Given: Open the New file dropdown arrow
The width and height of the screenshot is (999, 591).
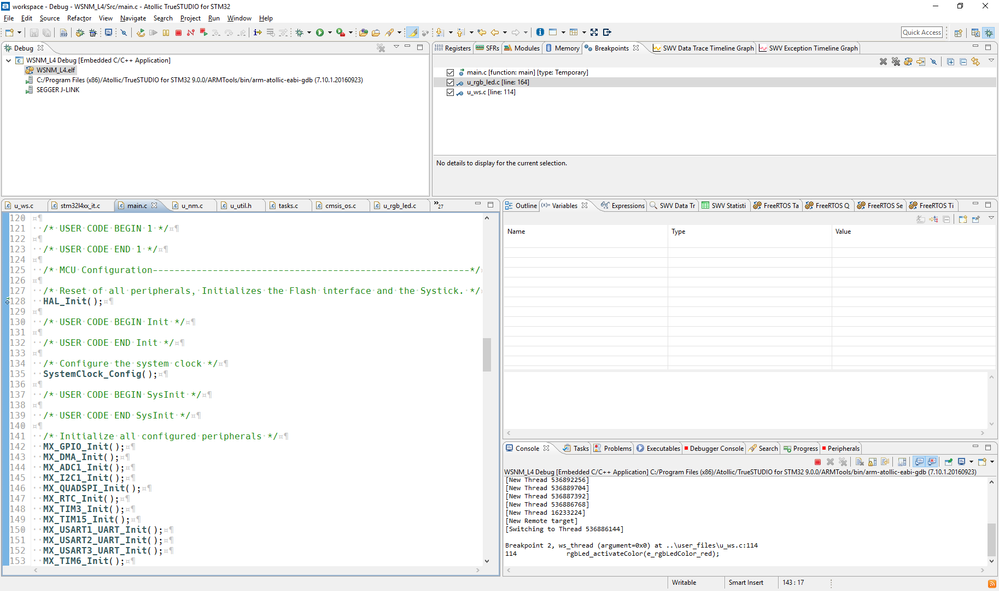Looking at the screenshot, I should coord(19,32).
